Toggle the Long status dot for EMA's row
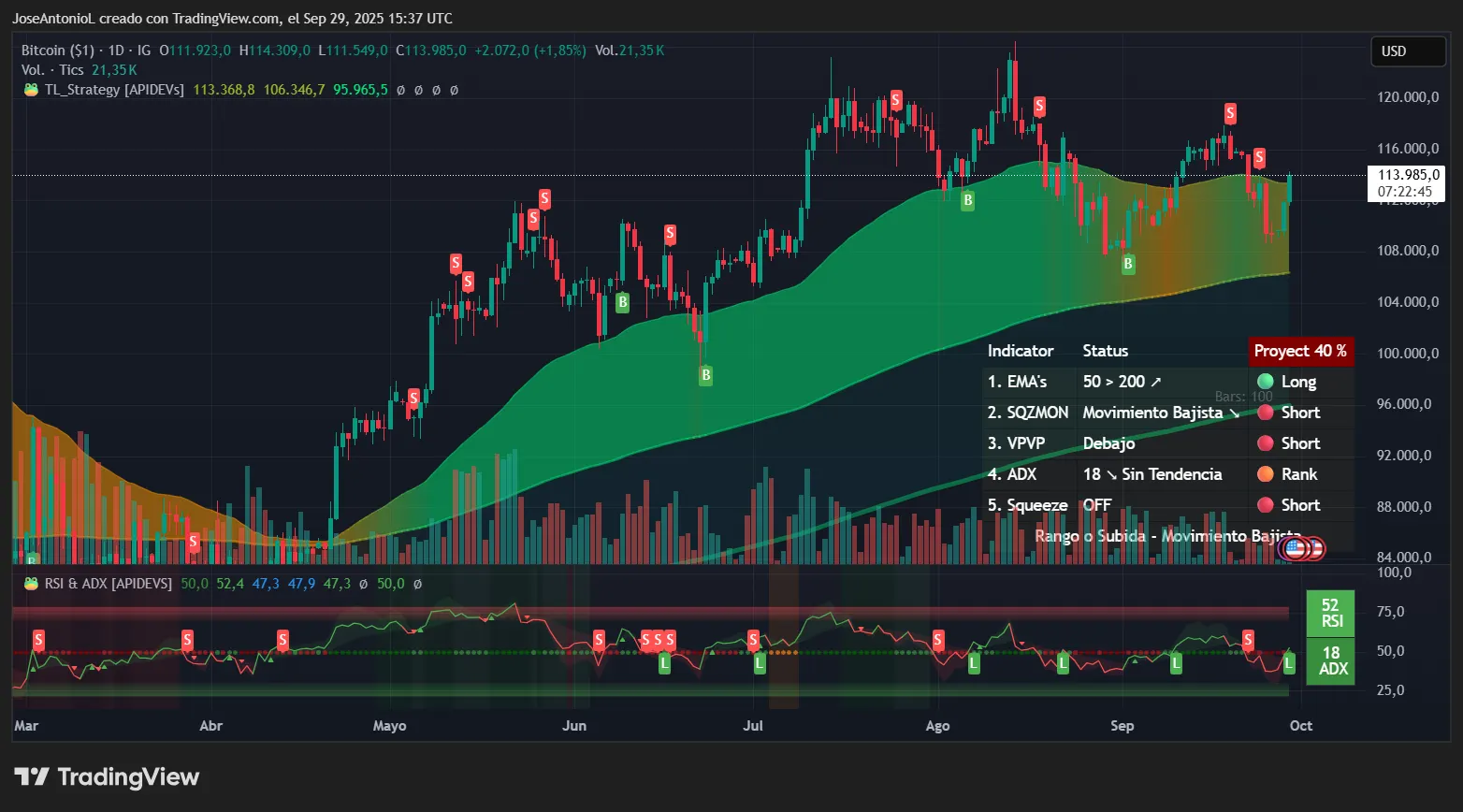The height and width of the screenshot is (812, 1463). (x=1265, y=382)
